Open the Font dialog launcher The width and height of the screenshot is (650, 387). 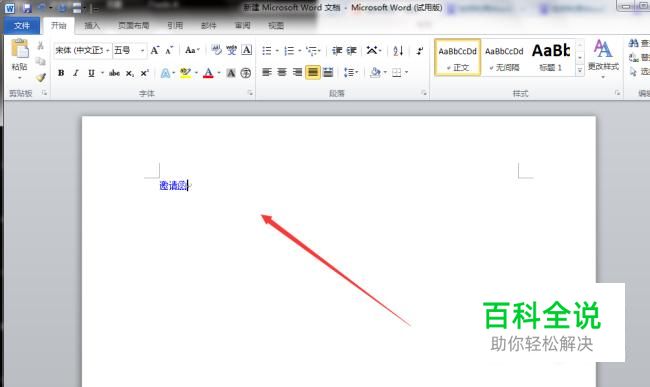point(250,93)
